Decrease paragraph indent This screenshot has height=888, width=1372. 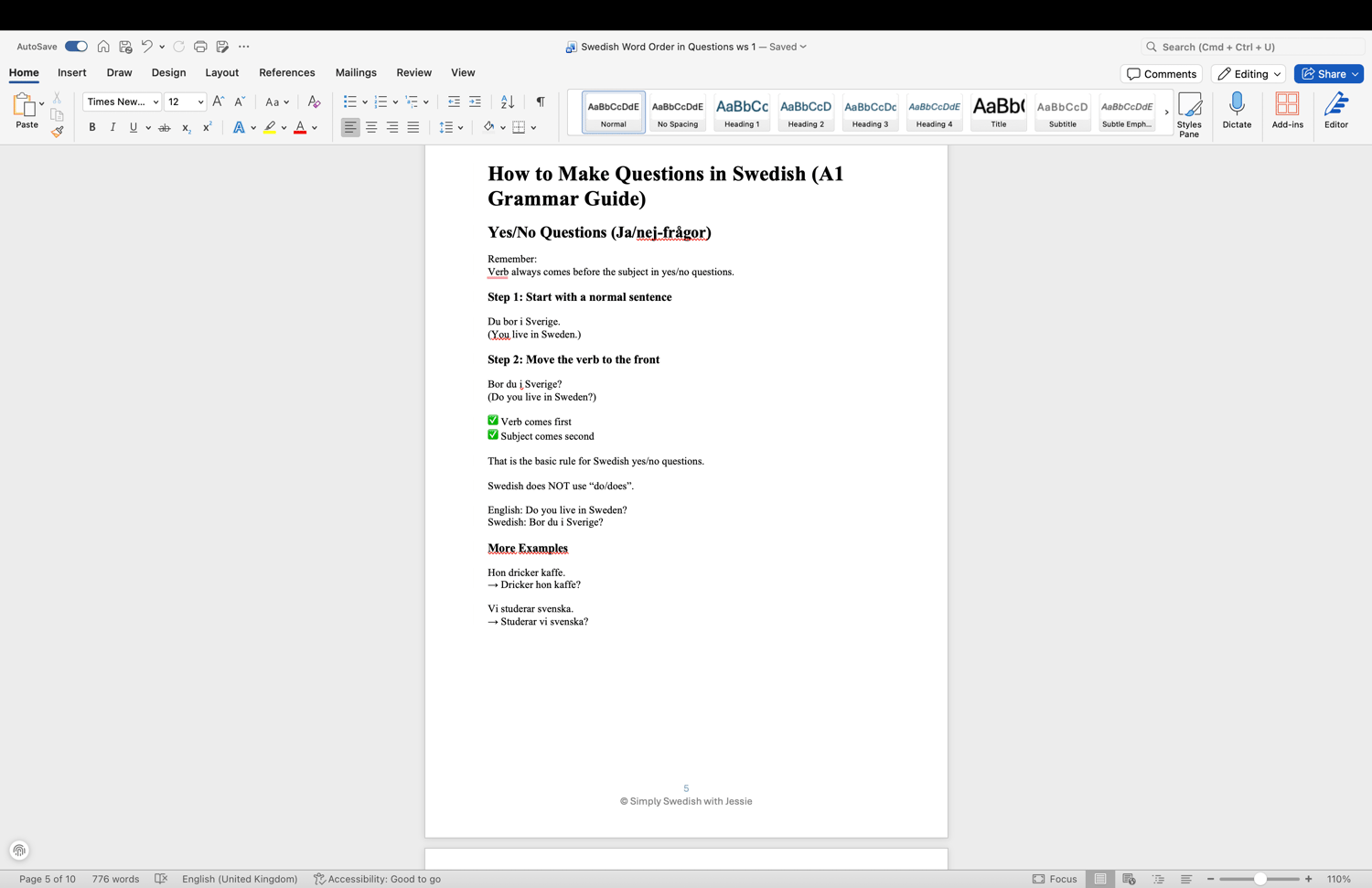point(454,102)
